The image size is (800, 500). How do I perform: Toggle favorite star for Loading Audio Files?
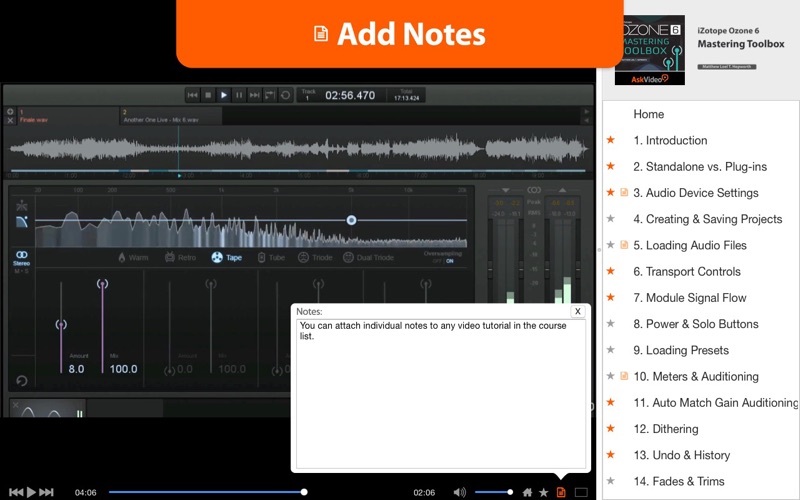pyautogui.click(x=610, y=245)
